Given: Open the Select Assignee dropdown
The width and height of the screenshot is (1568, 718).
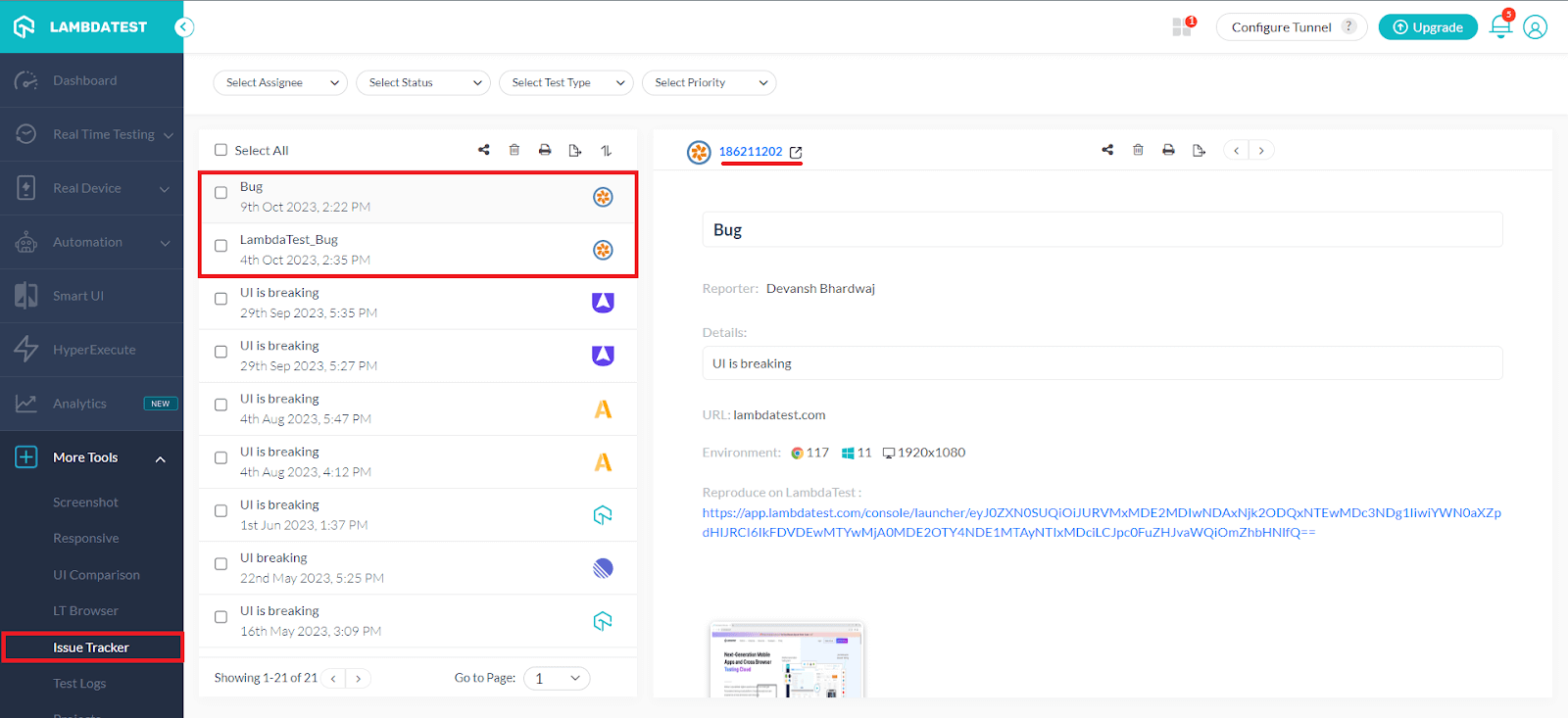Looking at the screenshot, I should pos(280,82).
